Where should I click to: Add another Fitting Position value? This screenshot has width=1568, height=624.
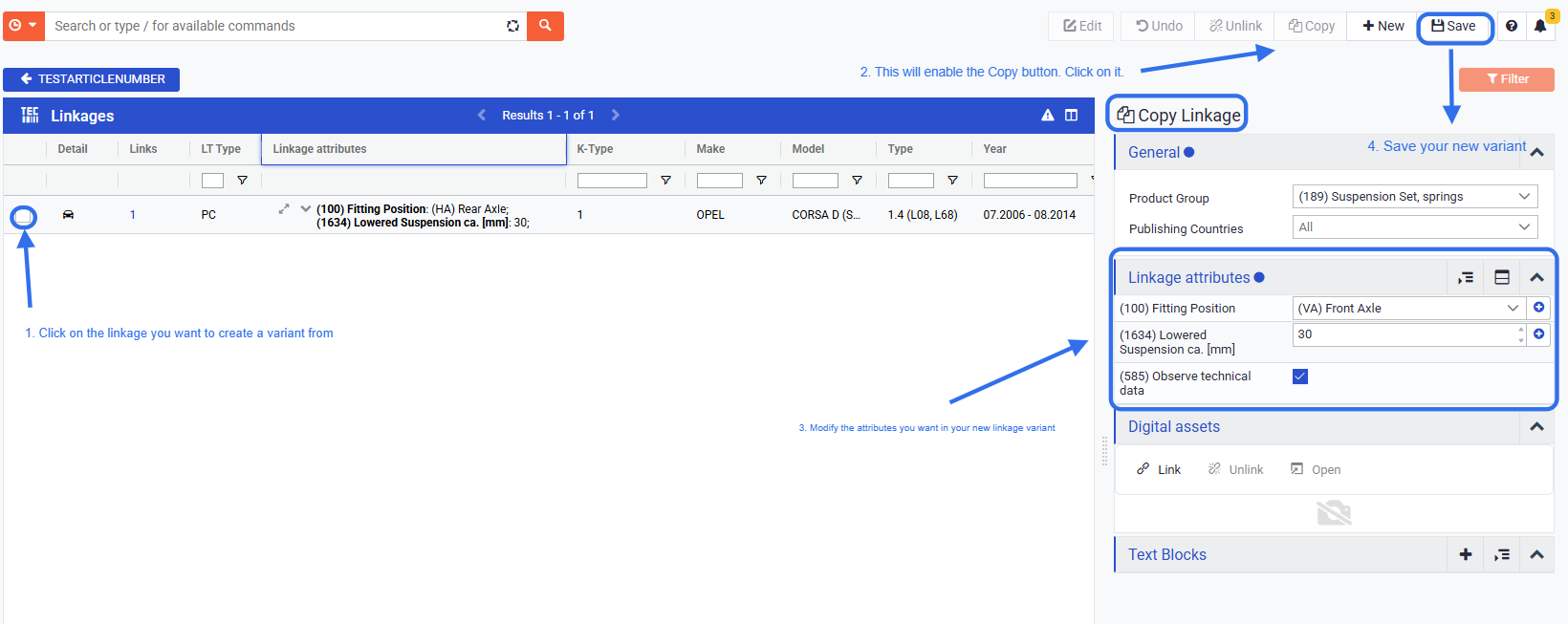click(1538, 308)
